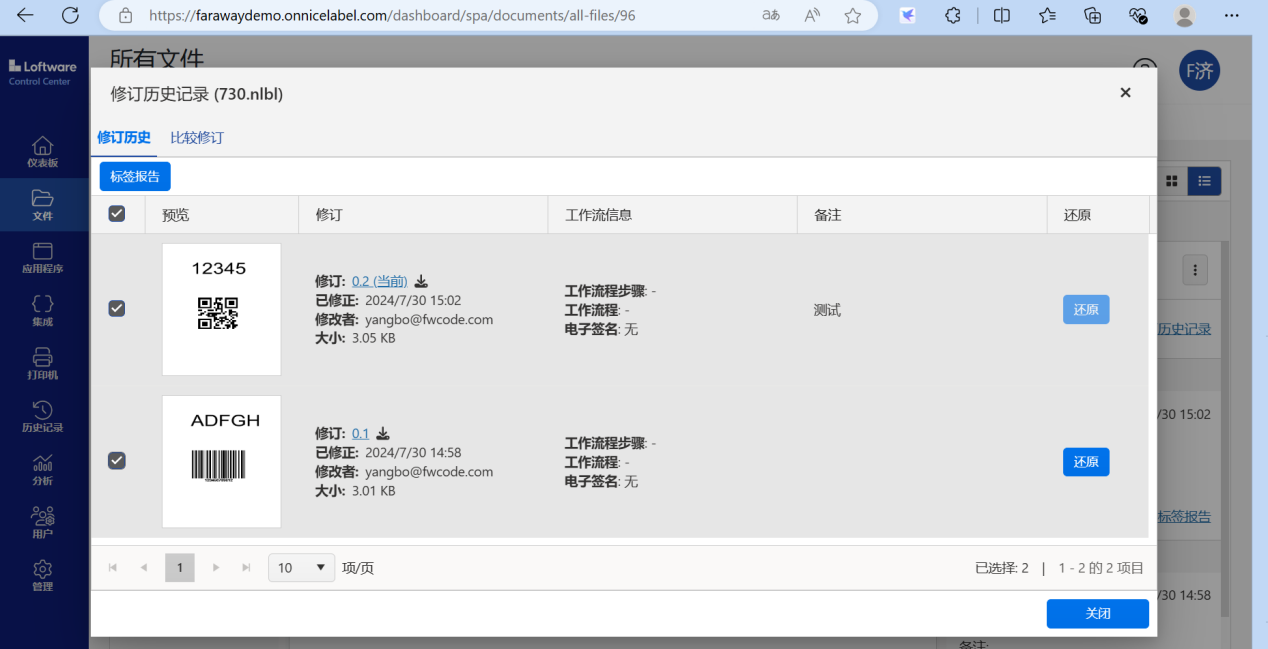Switch to the 比较修订 tab
Viewport: 1268px width, 649px height.
click(197, 138)
